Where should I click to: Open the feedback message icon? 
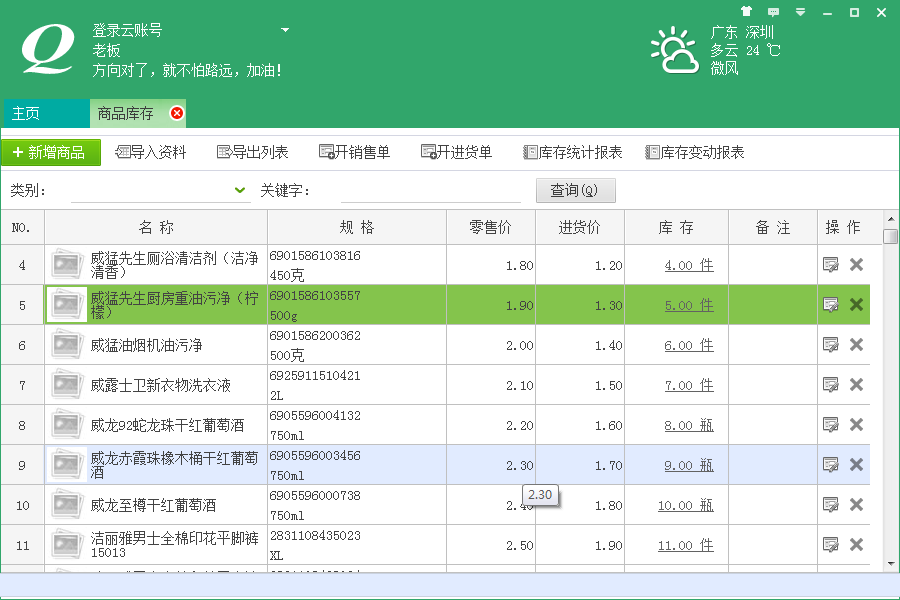coord(773,12)
